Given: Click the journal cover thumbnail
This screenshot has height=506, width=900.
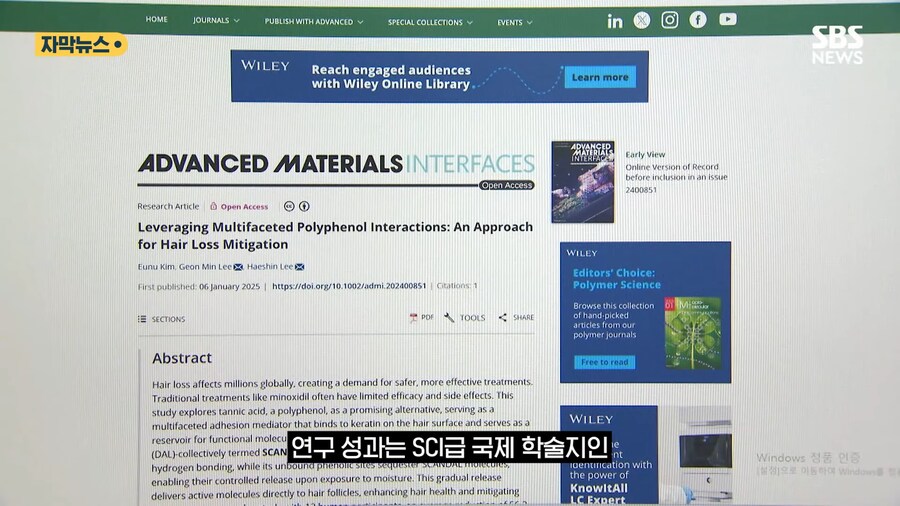Looking at the screenshot, I should click(x=583, y=181).
